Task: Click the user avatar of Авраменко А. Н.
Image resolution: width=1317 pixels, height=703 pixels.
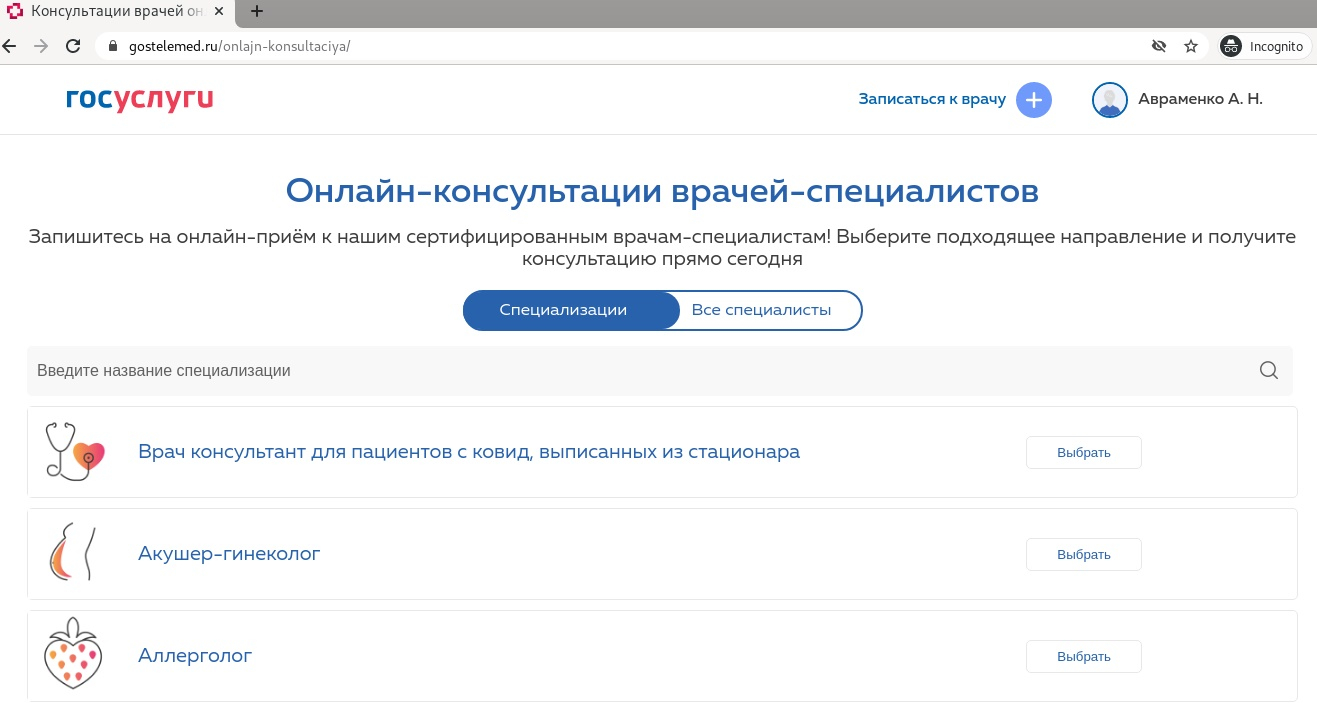Action: 1110,99
